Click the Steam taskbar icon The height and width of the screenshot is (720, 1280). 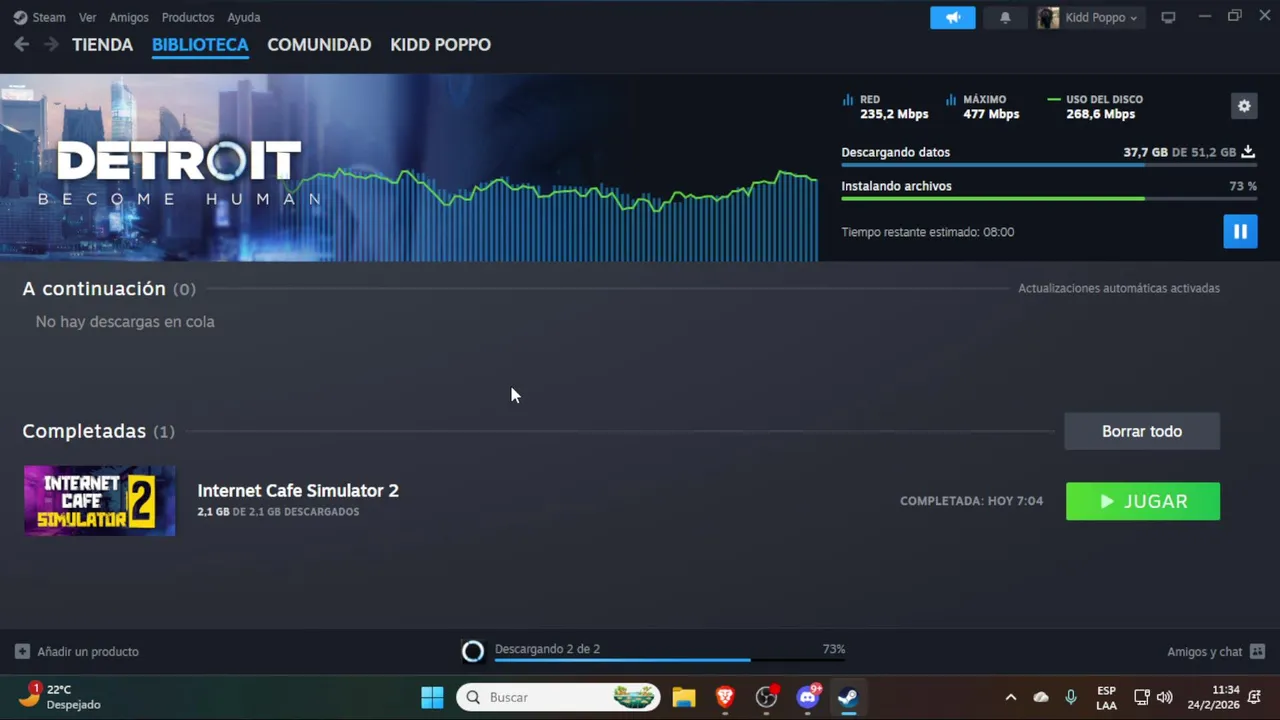848,697
